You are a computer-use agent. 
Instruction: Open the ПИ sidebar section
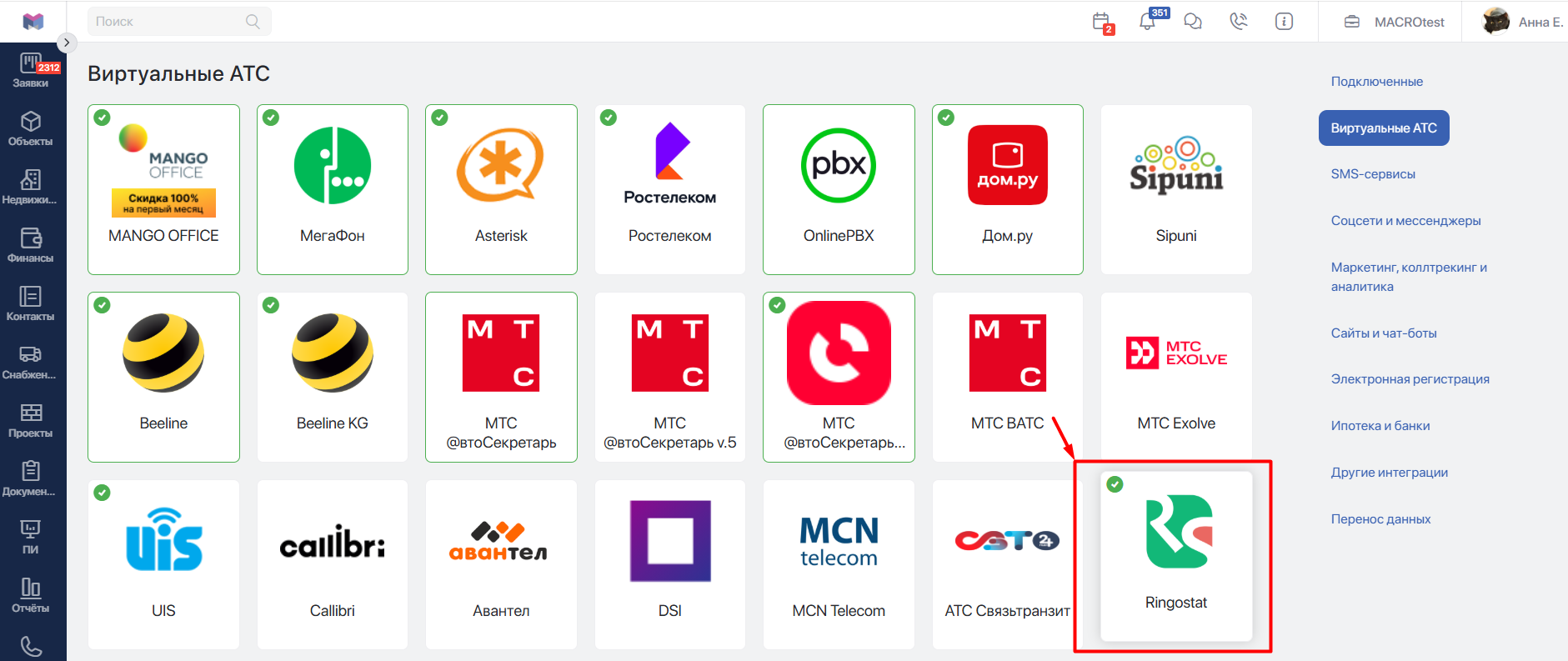(31, 538)
